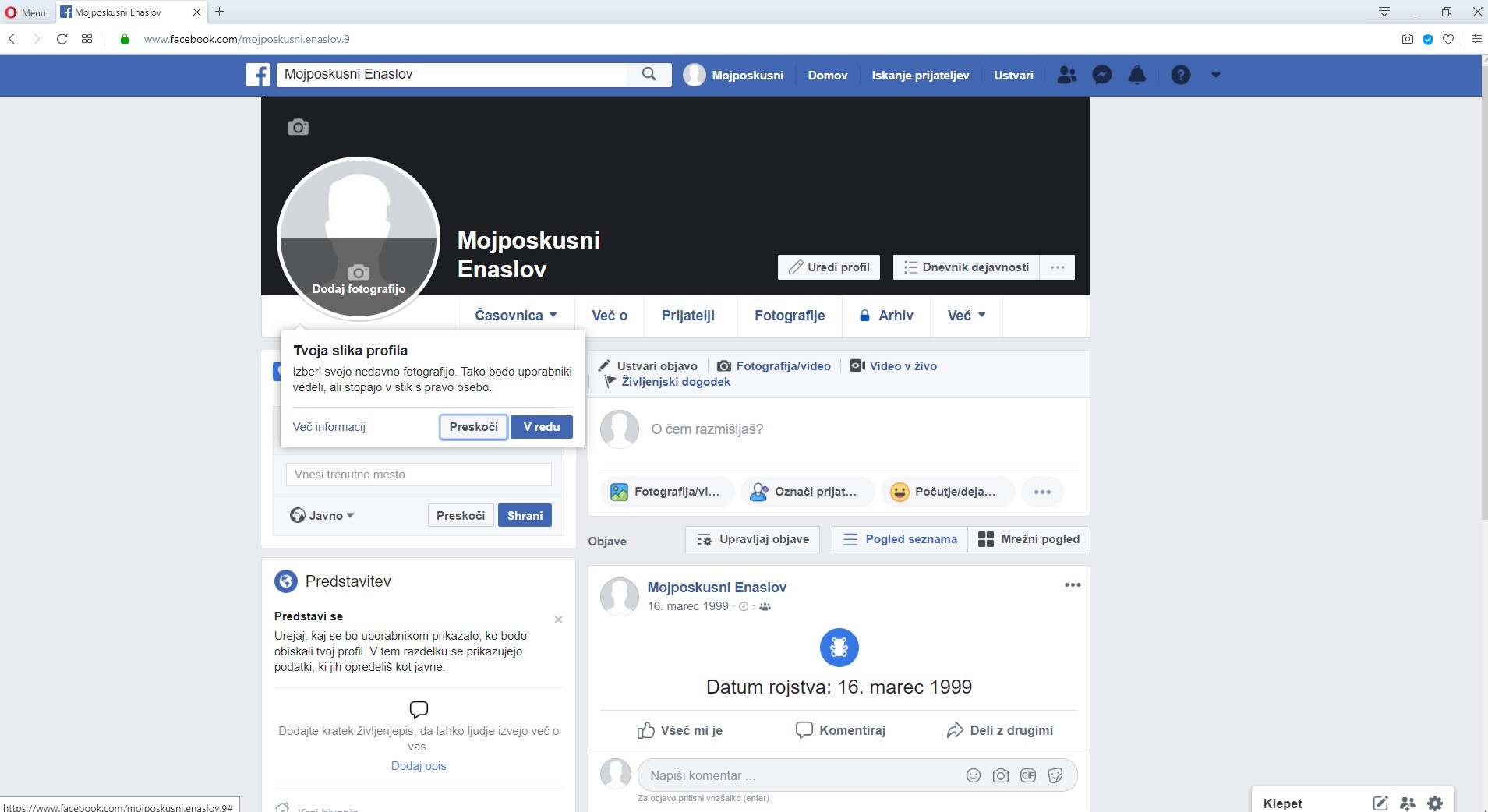This screenshot has height=812, width=1488.
Task: Expand the Več tab dropdown
Action: [967, 316]
